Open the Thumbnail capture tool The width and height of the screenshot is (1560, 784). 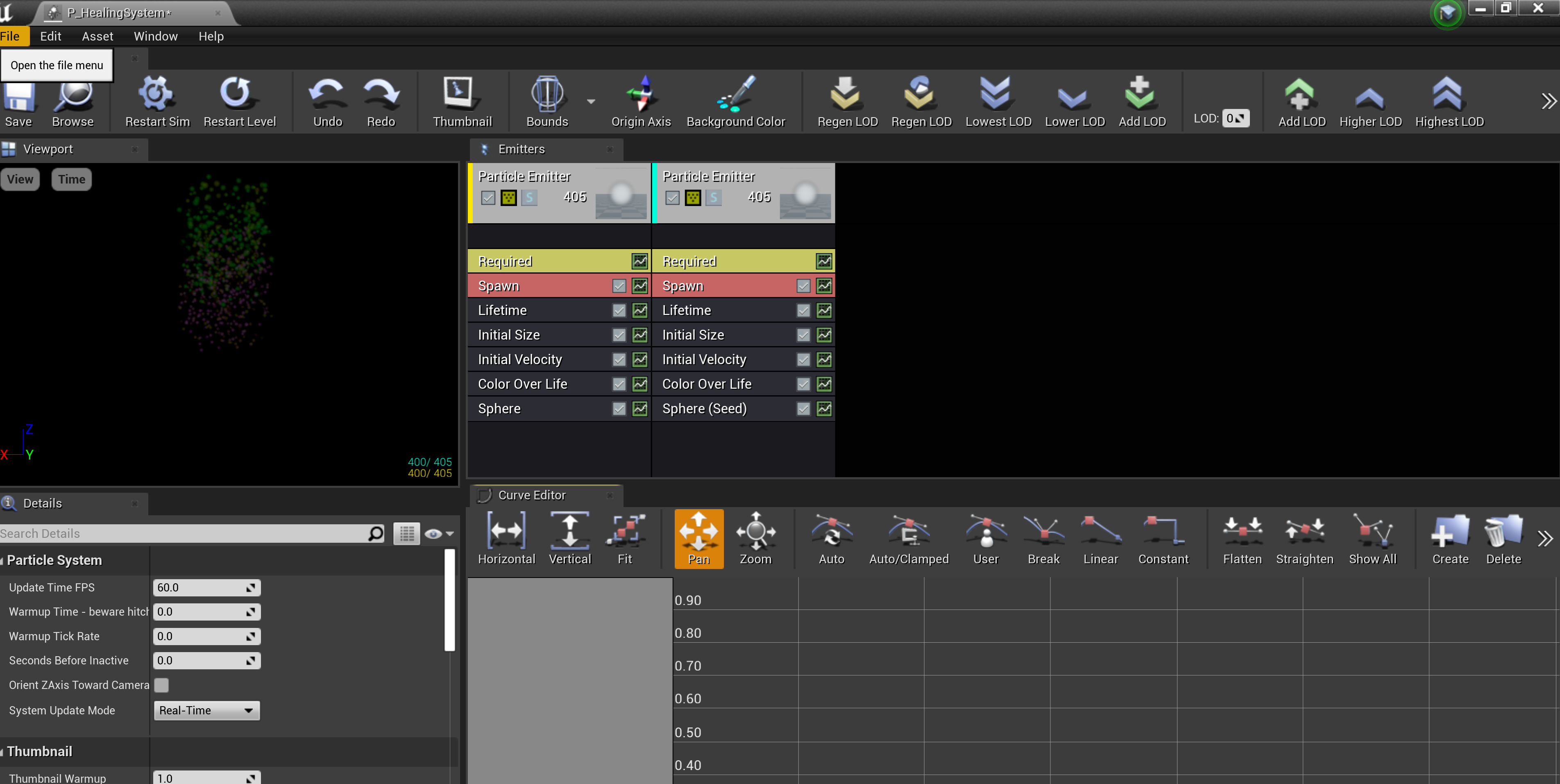point(462,102)
